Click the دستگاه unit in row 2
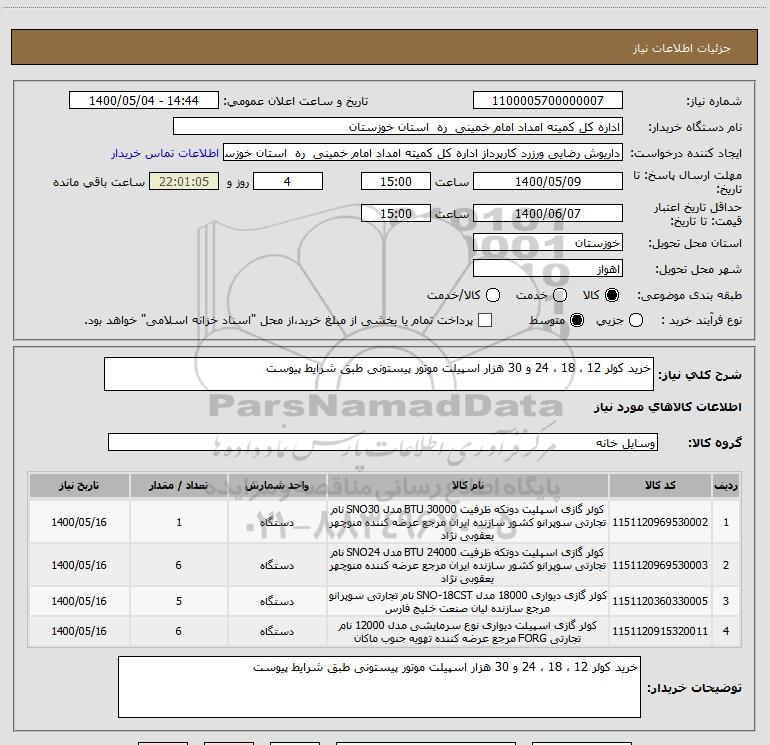Image resolution: width=770 pixels, height=745 pixels. point(277,565)
